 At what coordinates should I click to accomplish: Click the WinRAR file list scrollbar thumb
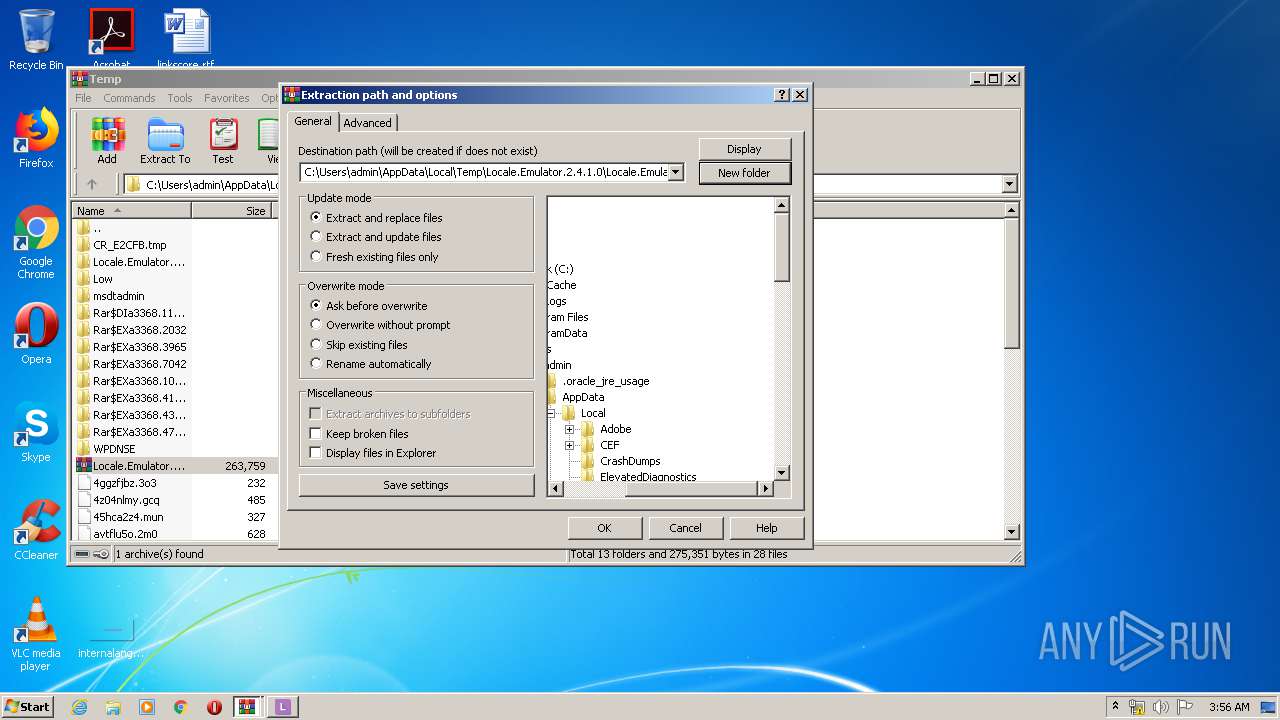1011,284
